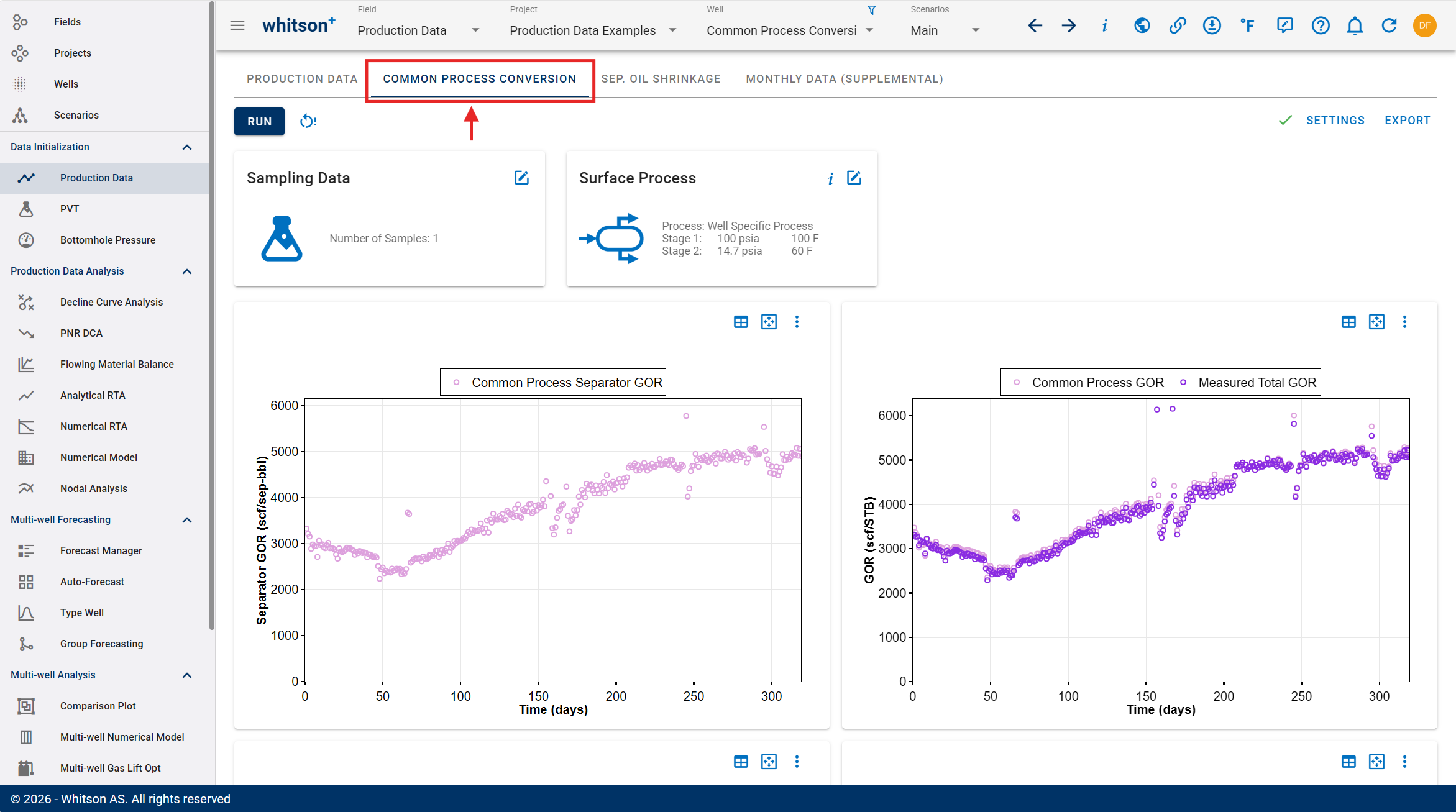Viewport: 1456px width, 812px height.
Task: Open table view of Separator GOR plot
Action: [741, 322]
